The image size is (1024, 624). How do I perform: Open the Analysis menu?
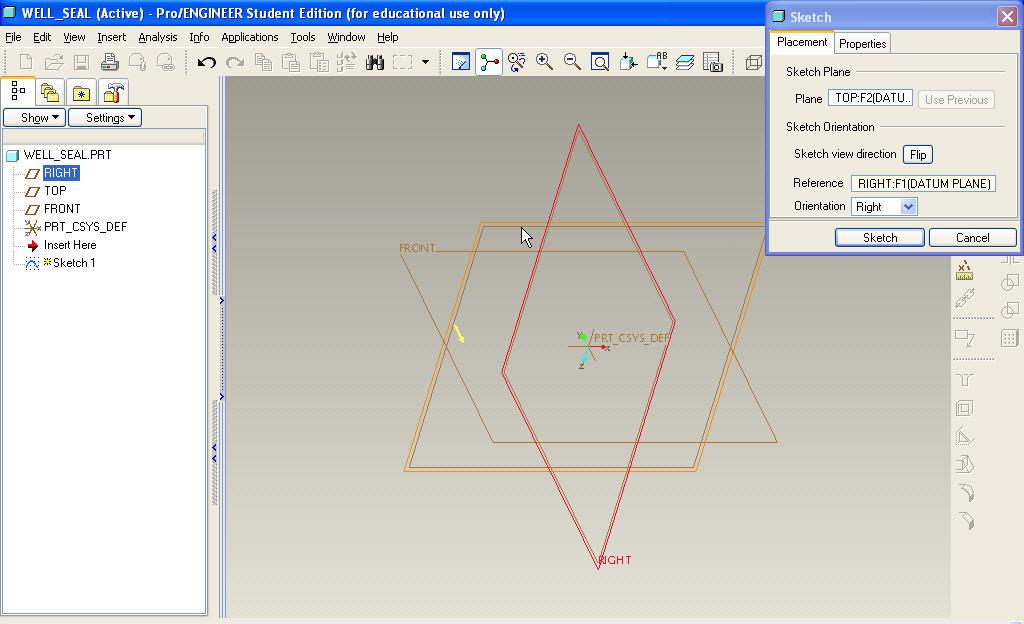point(157,37)
